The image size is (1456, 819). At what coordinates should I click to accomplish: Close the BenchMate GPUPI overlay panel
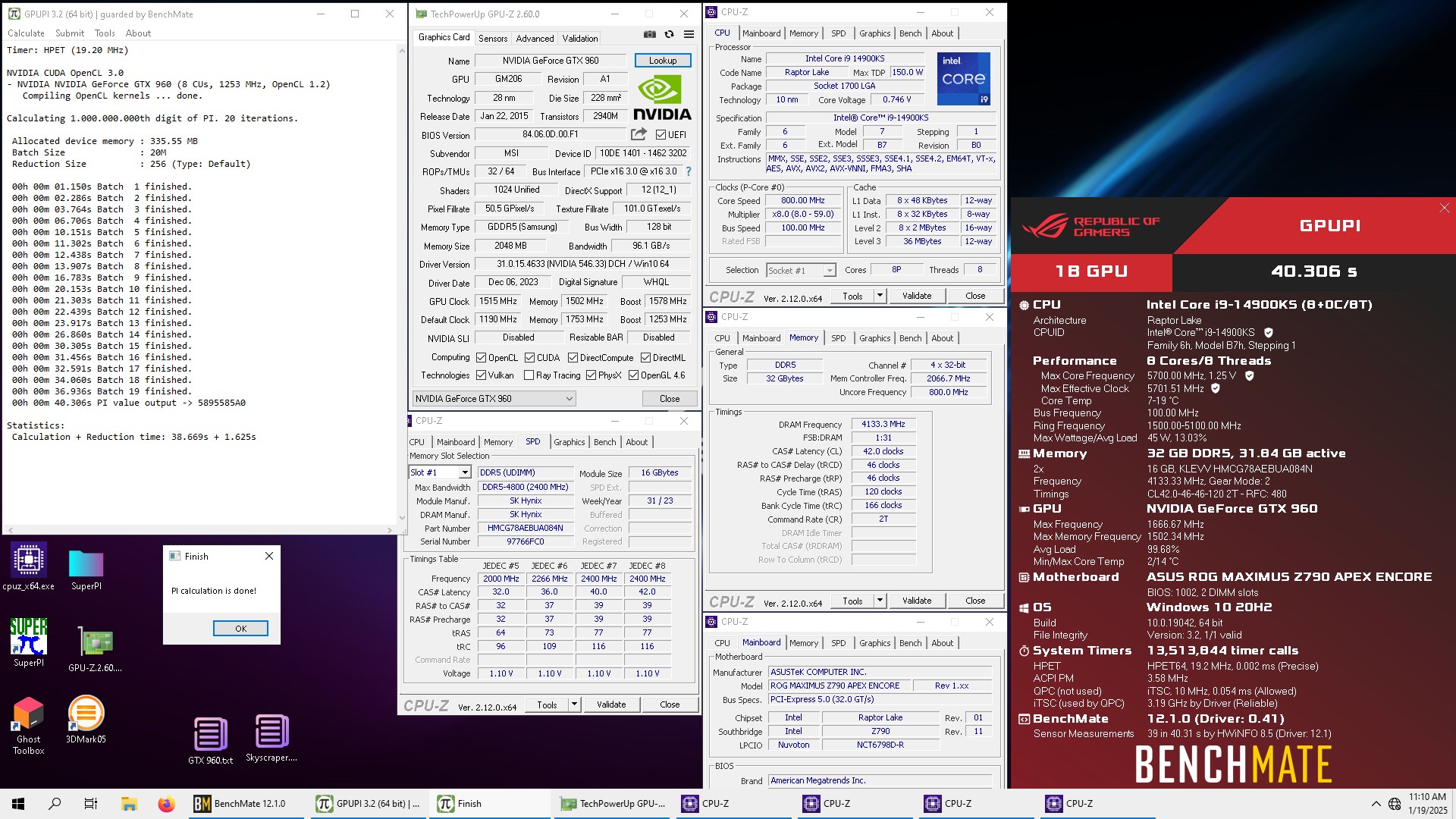1444,208
